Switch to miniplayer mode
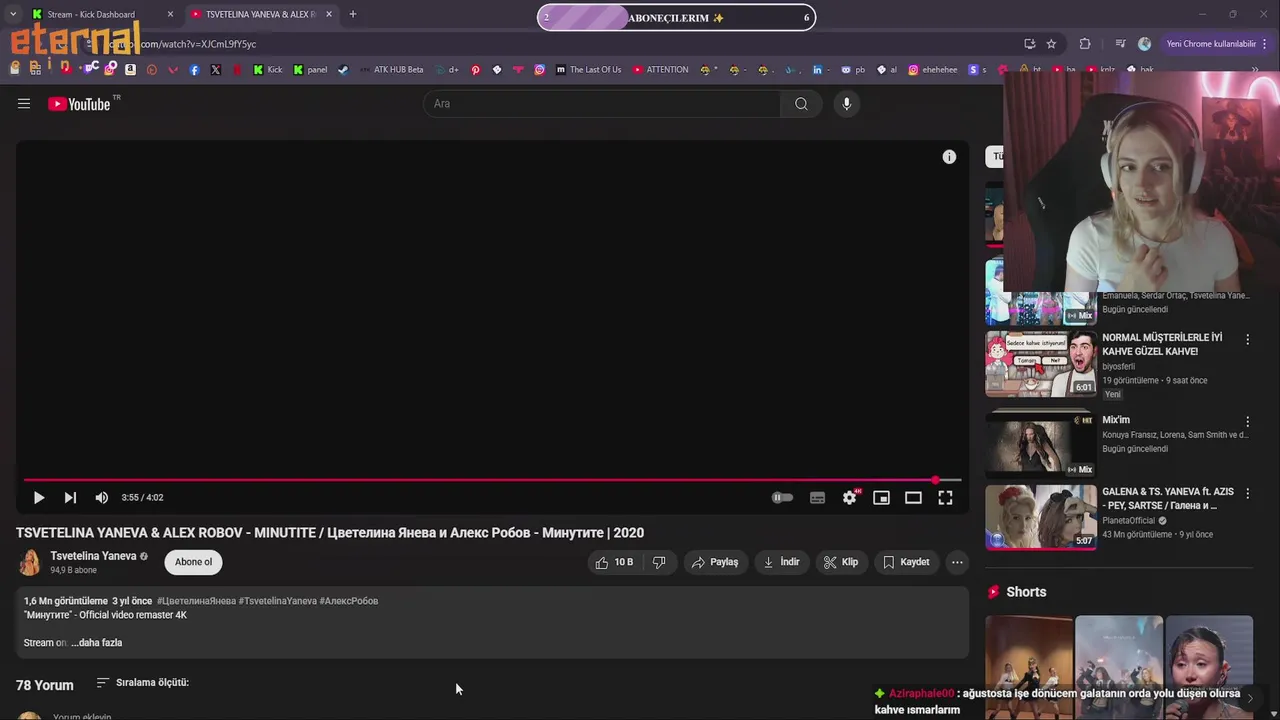This screenshot has width=1280, height=720. tap(881, 497)
